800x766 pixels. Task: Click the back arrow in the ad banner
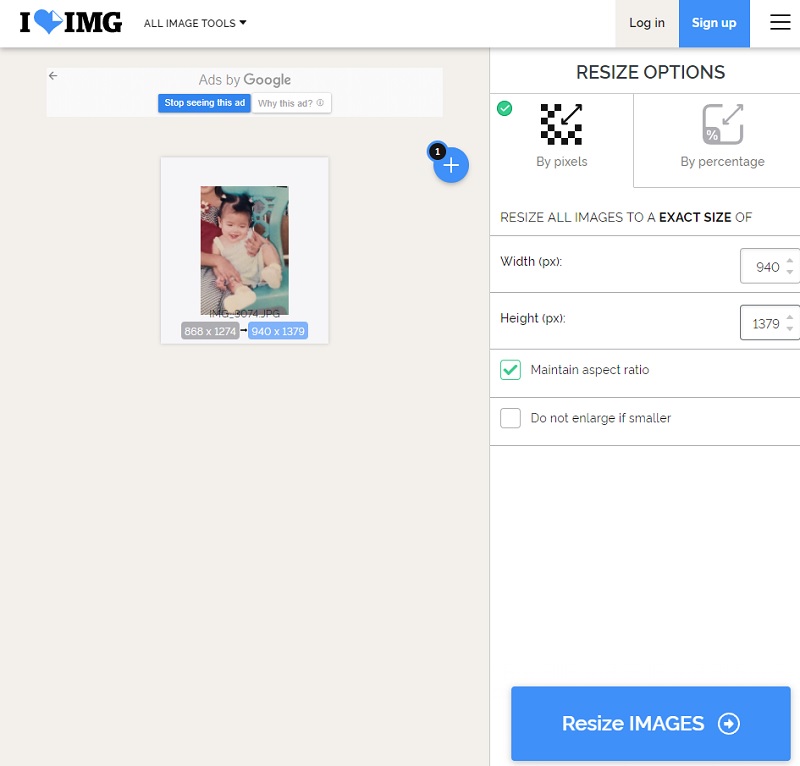(53, 76)
